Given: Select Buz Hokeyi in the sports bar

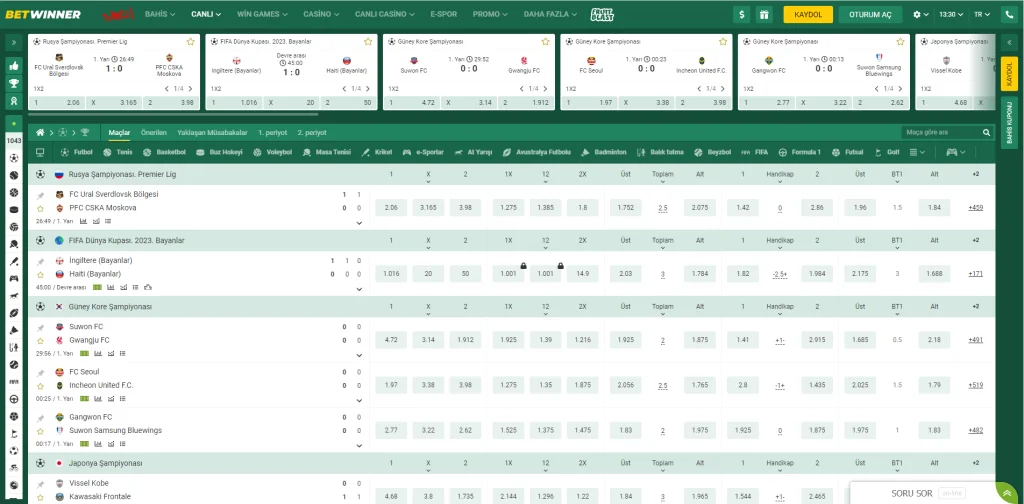Looking at the screenshot, I should 219,152.
